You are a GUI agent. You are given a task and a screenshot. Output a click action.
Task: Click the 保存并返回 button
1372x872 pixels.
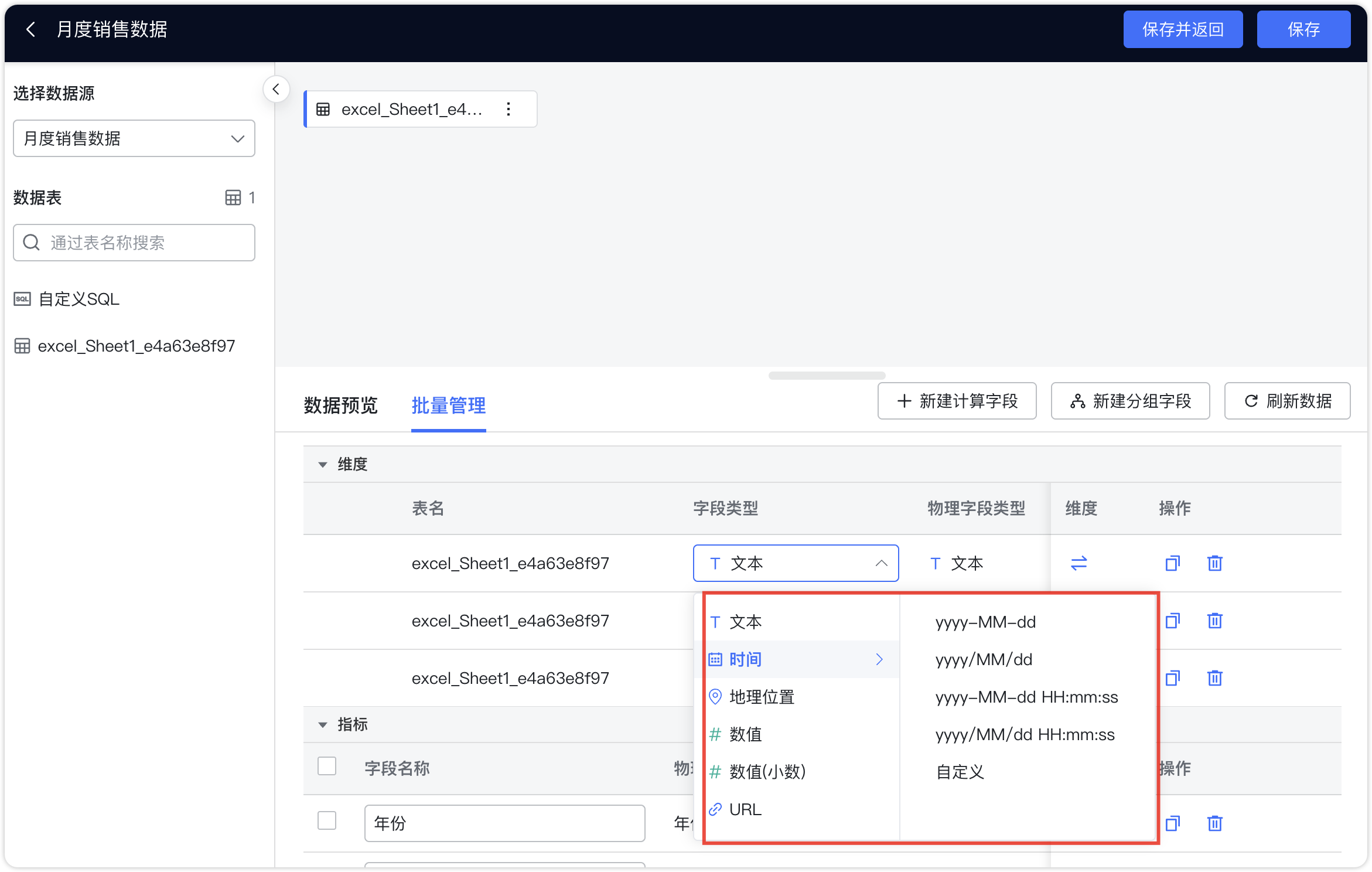1183,29
